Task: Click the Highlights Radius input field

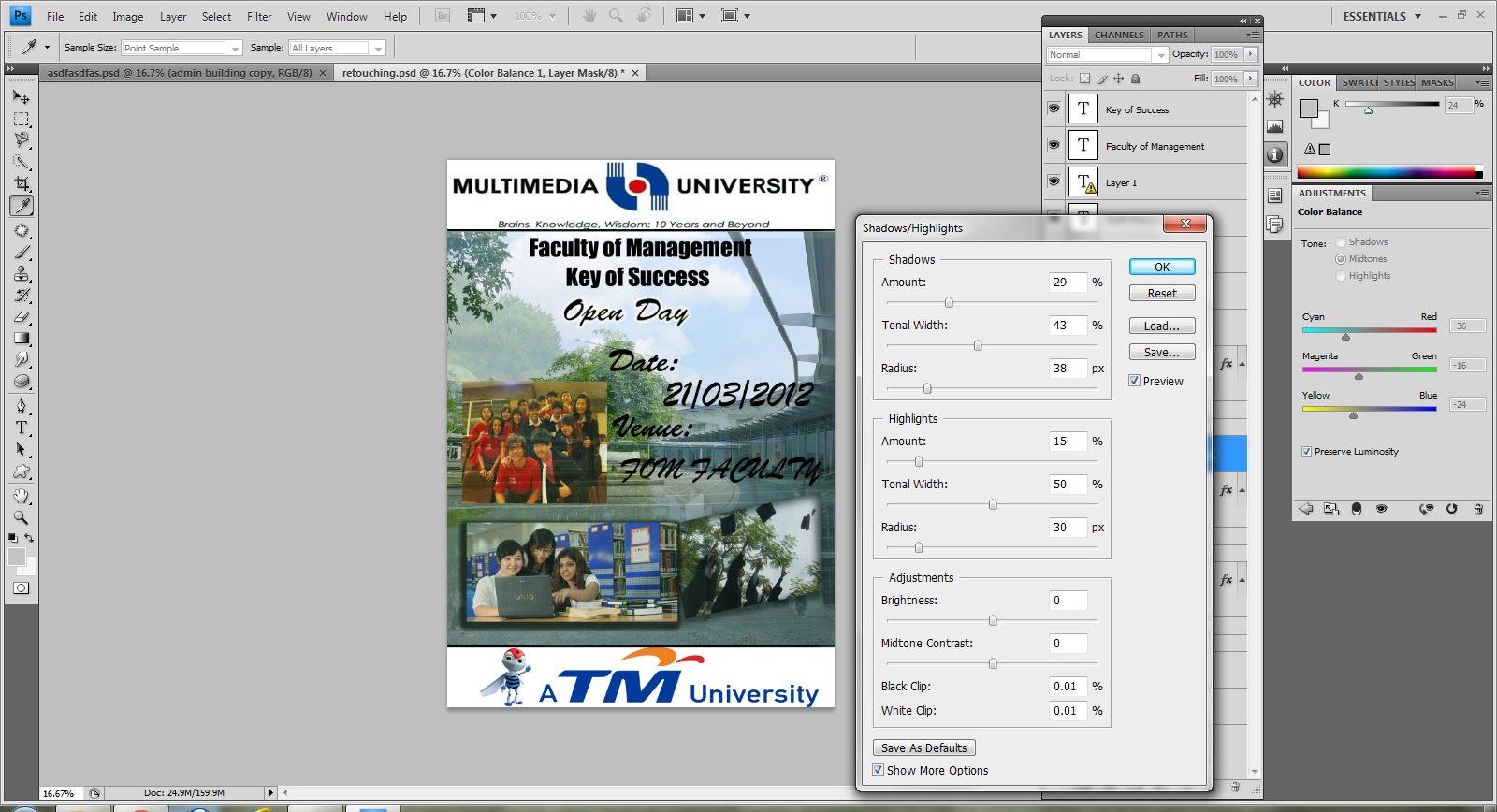Action: 1068,527
